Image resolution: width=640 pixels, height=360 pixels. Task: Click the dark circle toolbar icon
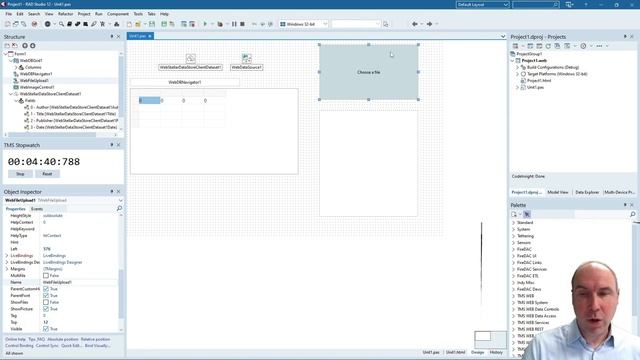pyautogui.click(x=47, y=24)
